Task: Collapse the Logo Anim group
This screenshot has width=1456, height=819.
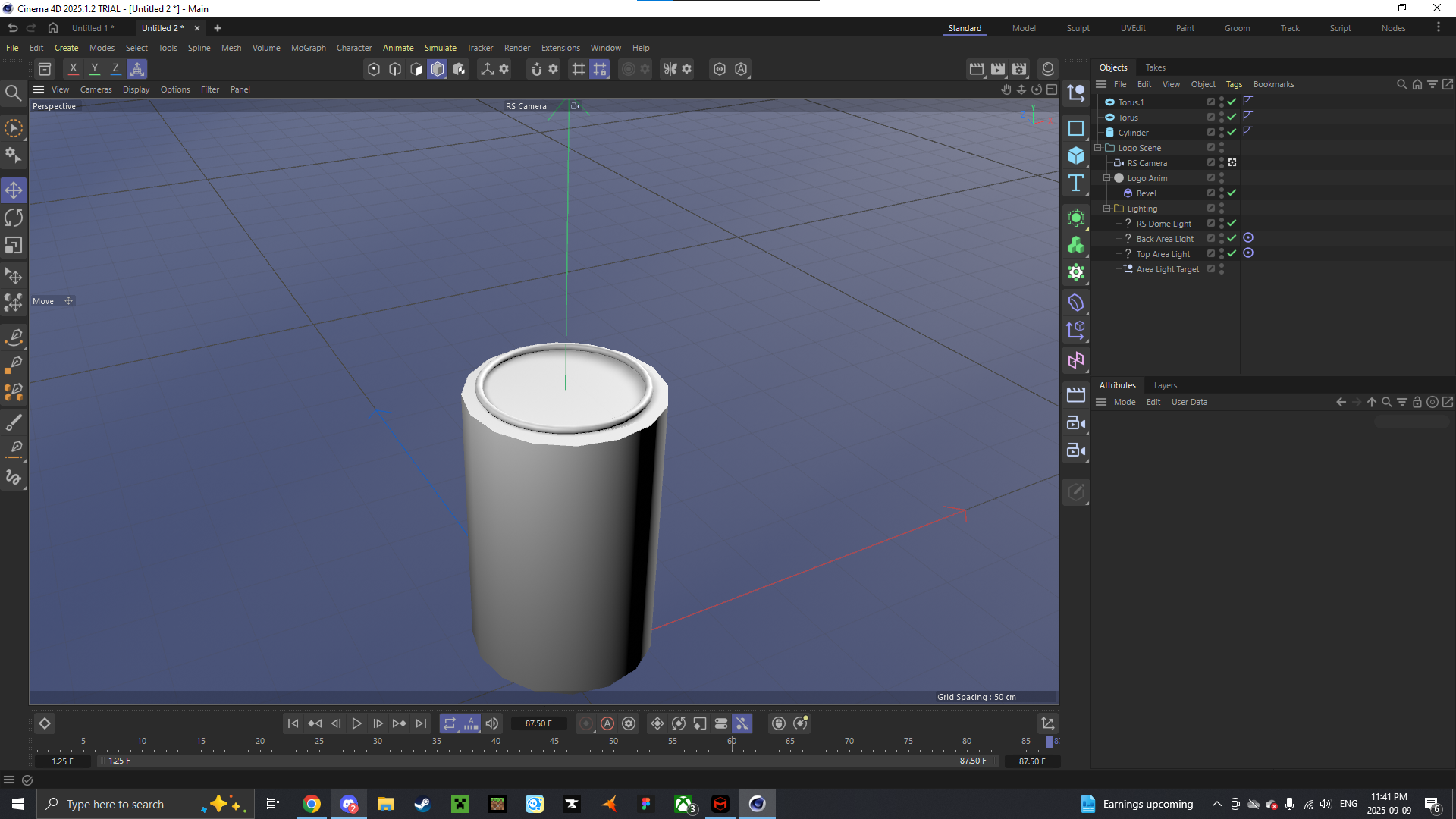Action: click(1107, 177)
